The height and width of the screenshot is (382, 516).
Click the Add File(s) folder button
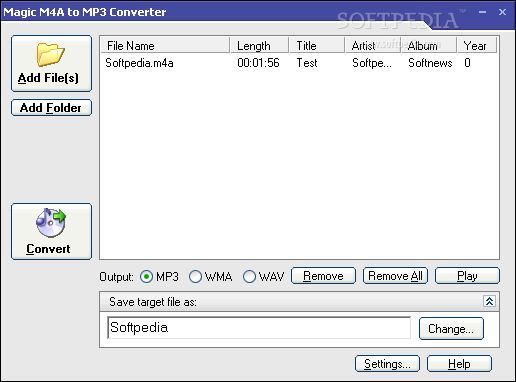pyautogui.click(x=51, y=63)
